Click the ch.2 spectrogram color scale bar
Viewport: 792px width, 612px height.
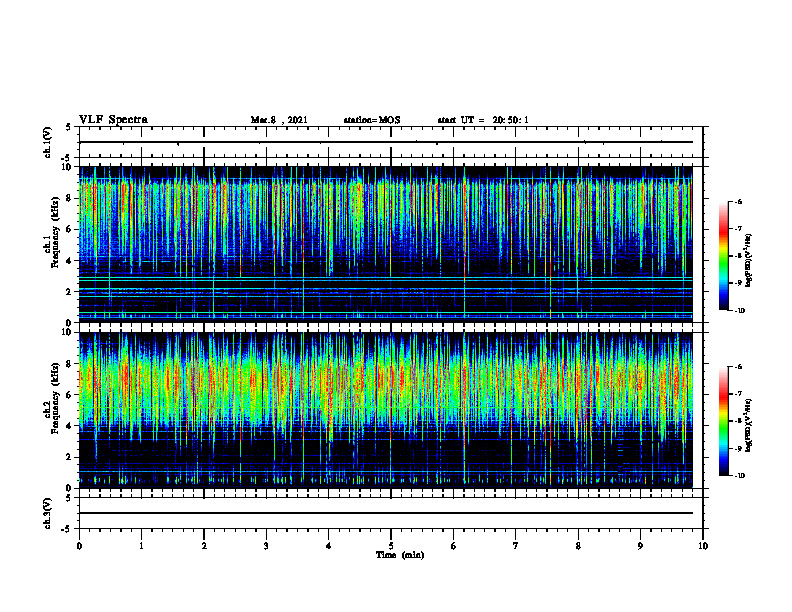click(724, 421)
